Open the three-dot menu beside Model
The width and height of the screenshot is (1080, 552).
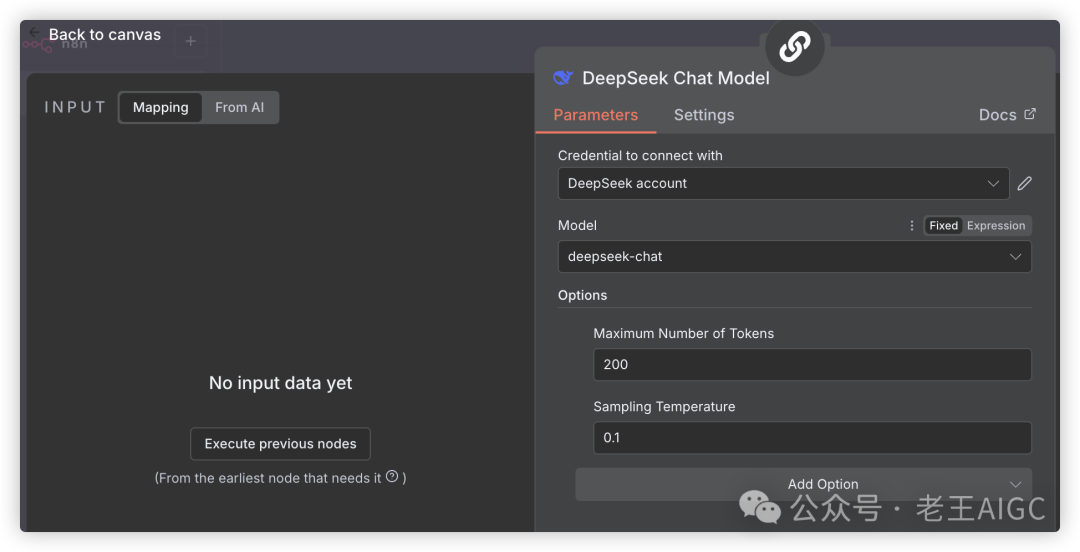(911, 226)
